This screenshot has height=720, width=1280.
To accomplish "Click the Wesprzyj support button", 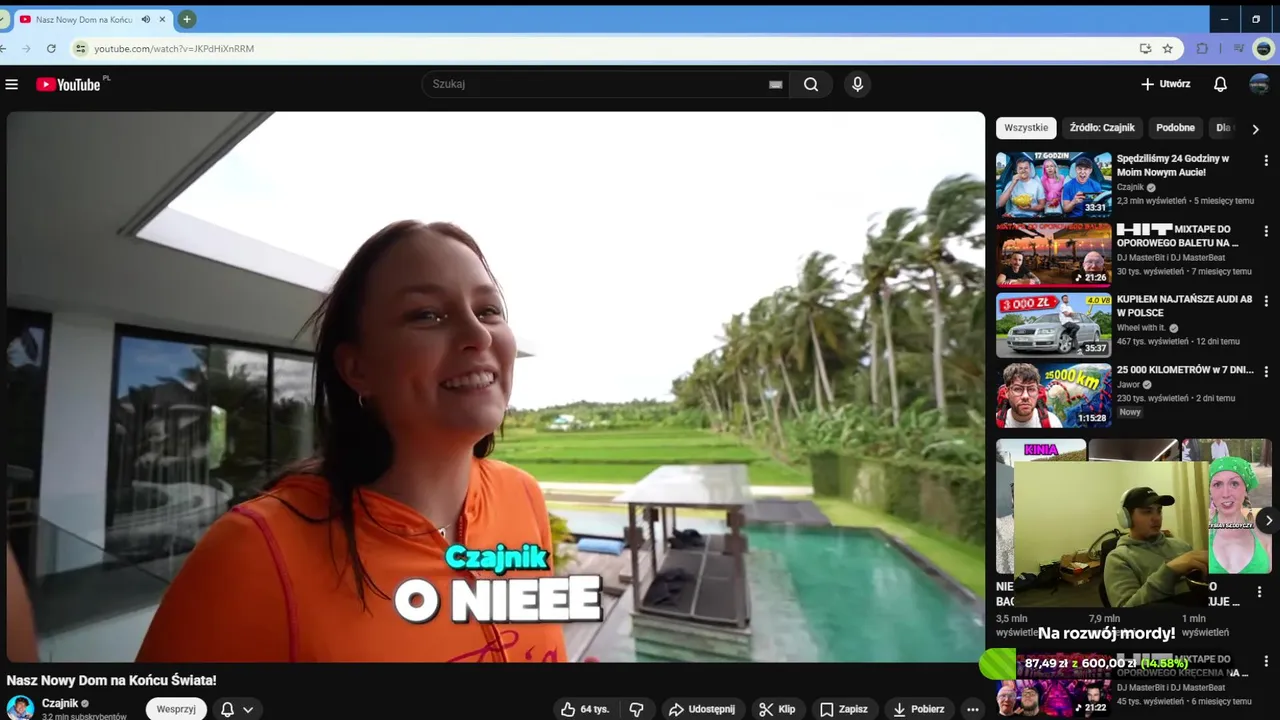I will point(176,709).
